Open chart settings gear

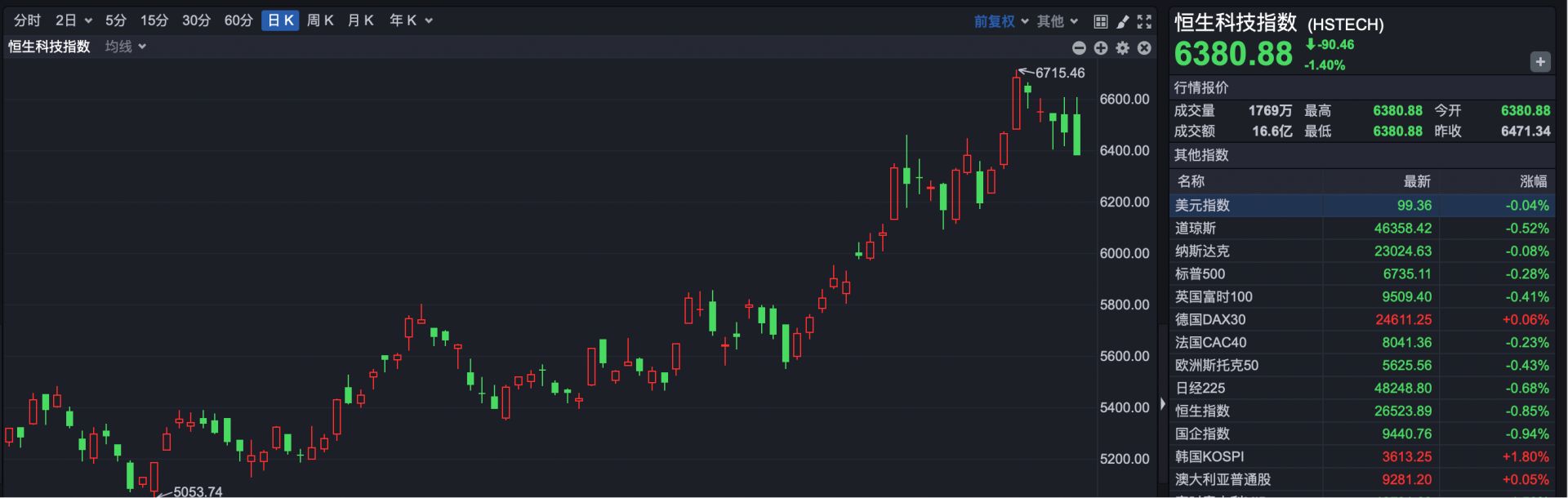(x=1123, y=48)
